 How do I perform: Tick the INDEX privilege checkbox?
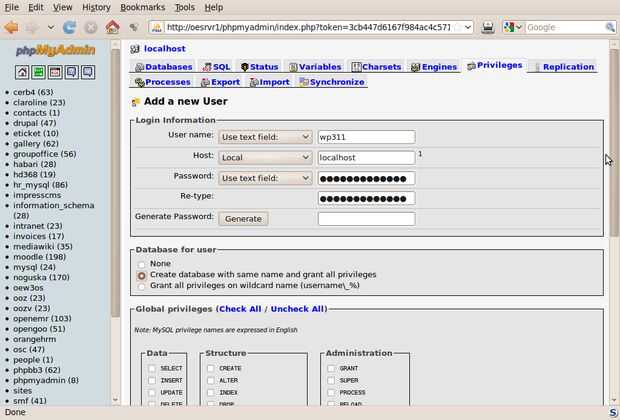(x=210, y=393)
